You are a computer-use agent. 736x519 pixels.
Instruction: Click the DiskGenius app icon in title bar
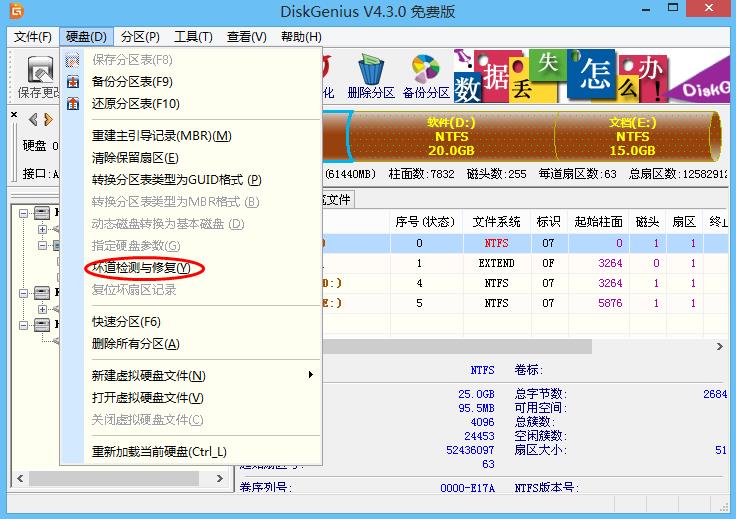tap(16, 10)
